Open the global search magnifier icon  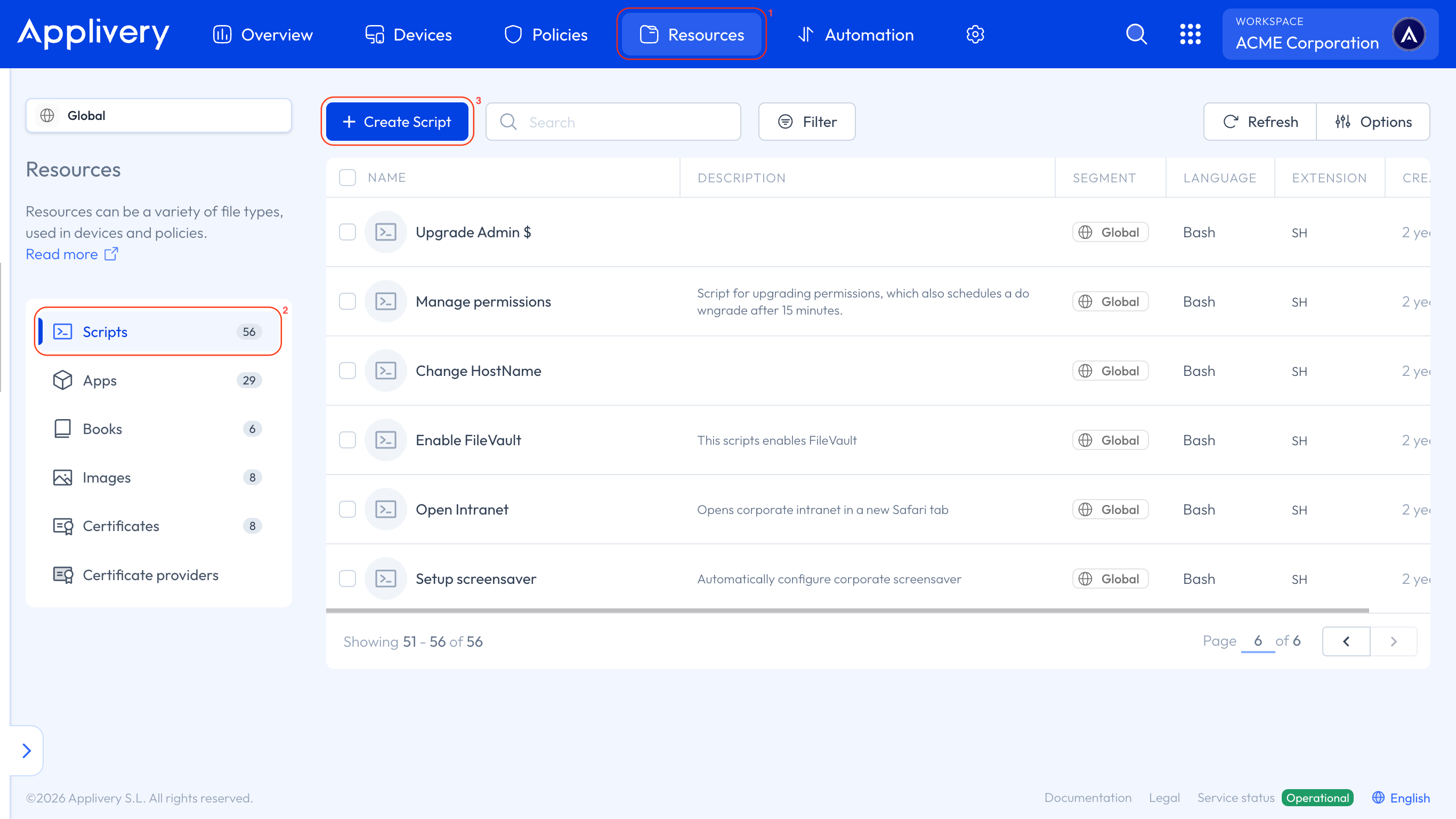pos(1136,35)
